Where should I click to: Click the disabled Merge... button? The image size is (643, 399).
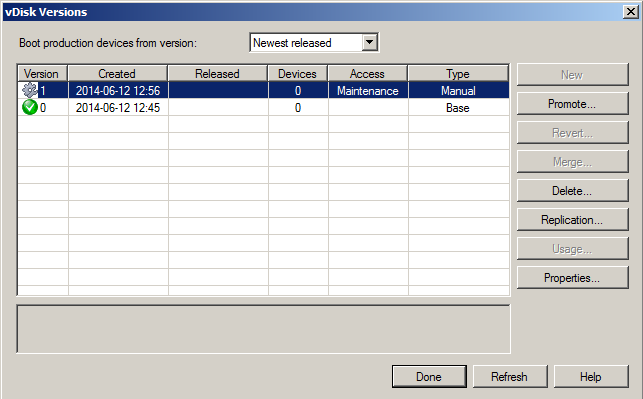coord(572,162)
